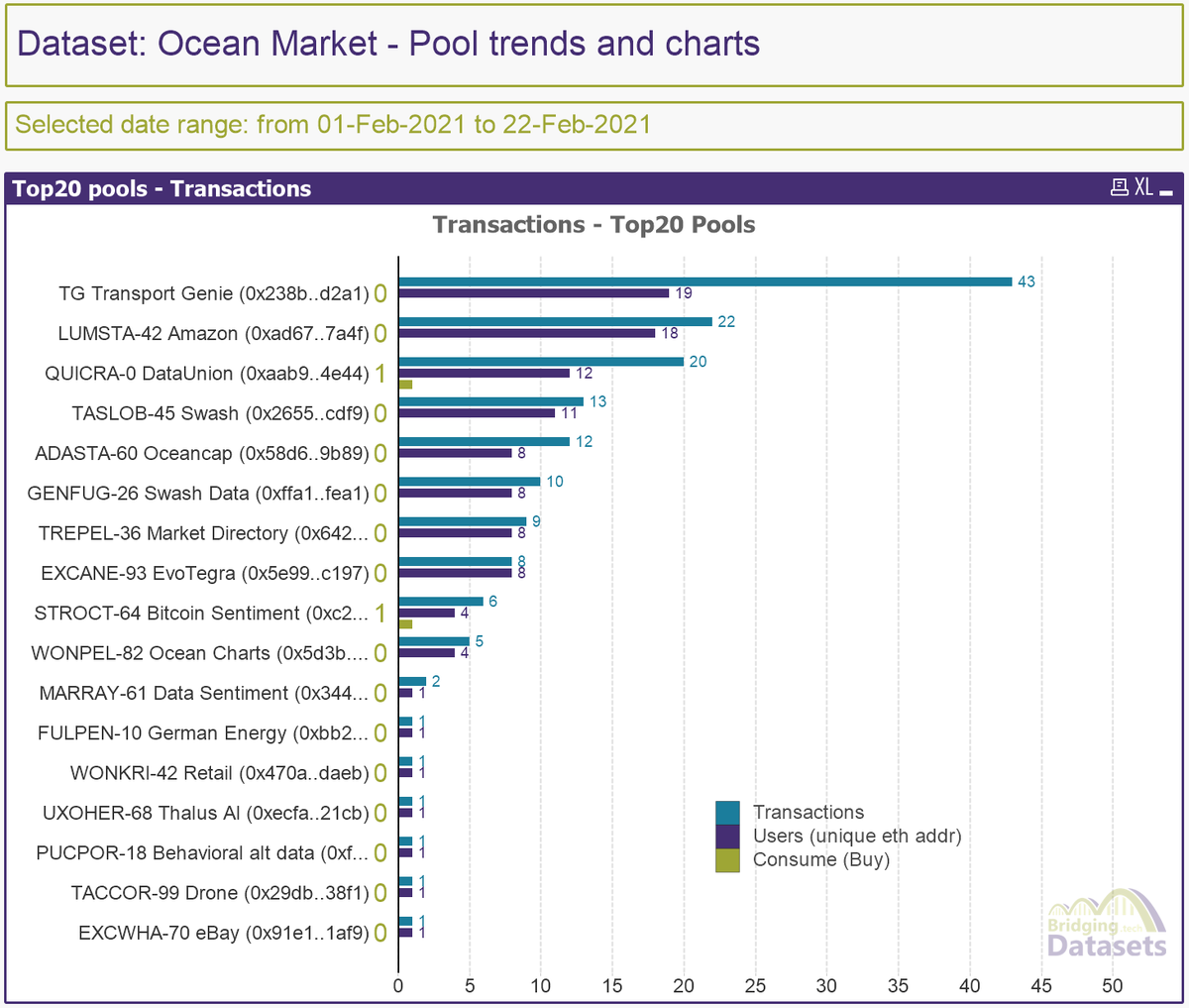Click the QUICRA-0 DataUnion transactions bar (20)
The height and width of the screenshot is (1008, 1189).
(541, 361)
